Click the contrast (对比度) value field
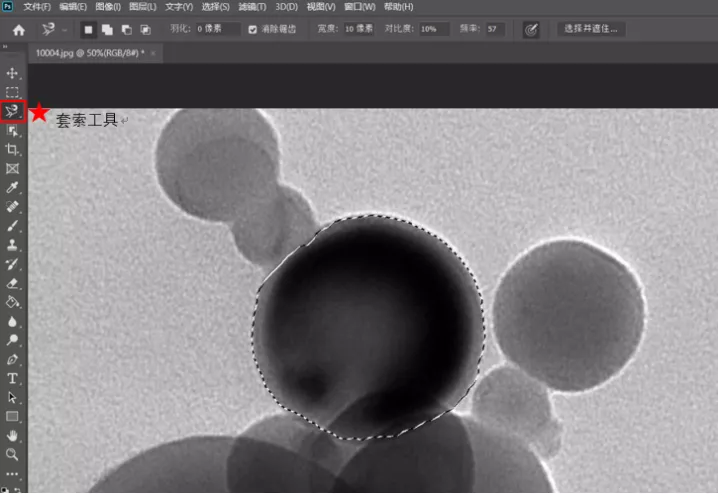Screen dimensions: 718x494 point(434,29)
